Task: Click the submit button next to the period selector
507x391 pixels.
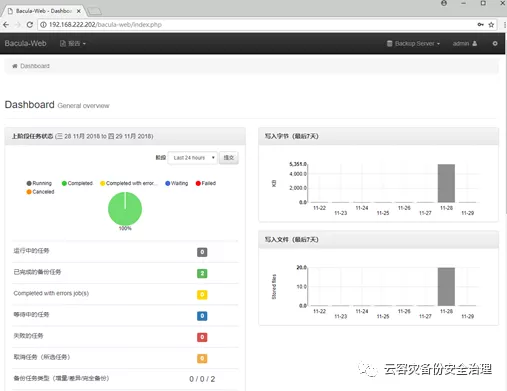Action: pyautogui.click(x=229, y=158)
